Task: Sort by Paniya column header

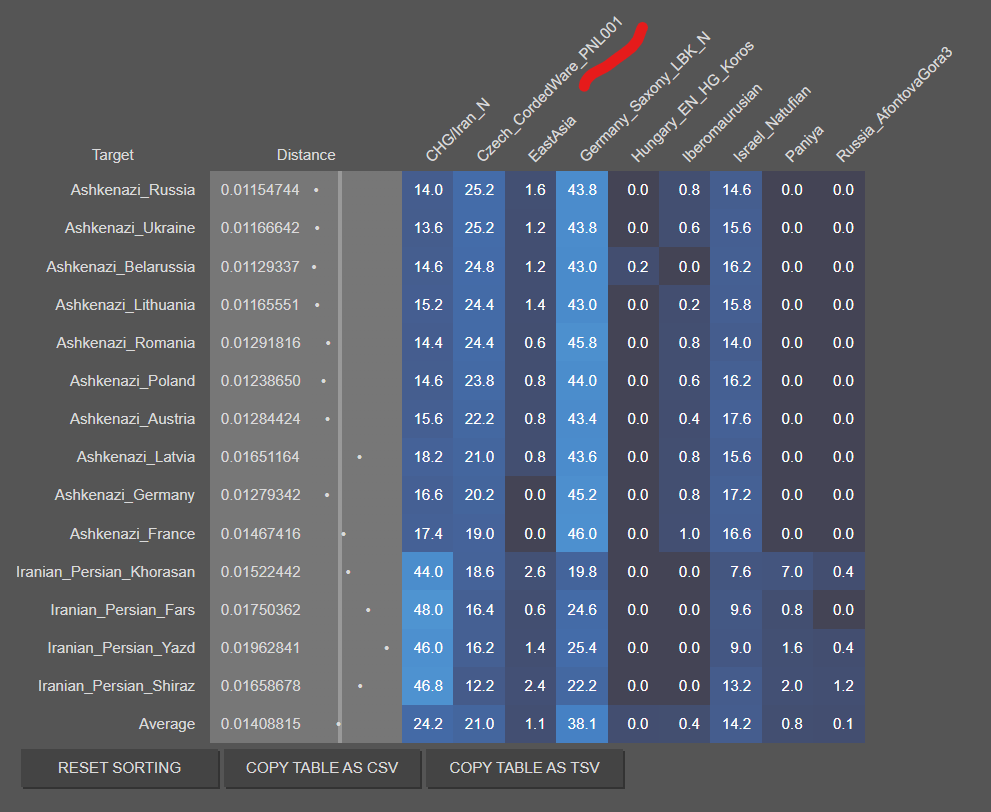Action: coord(804,143)
